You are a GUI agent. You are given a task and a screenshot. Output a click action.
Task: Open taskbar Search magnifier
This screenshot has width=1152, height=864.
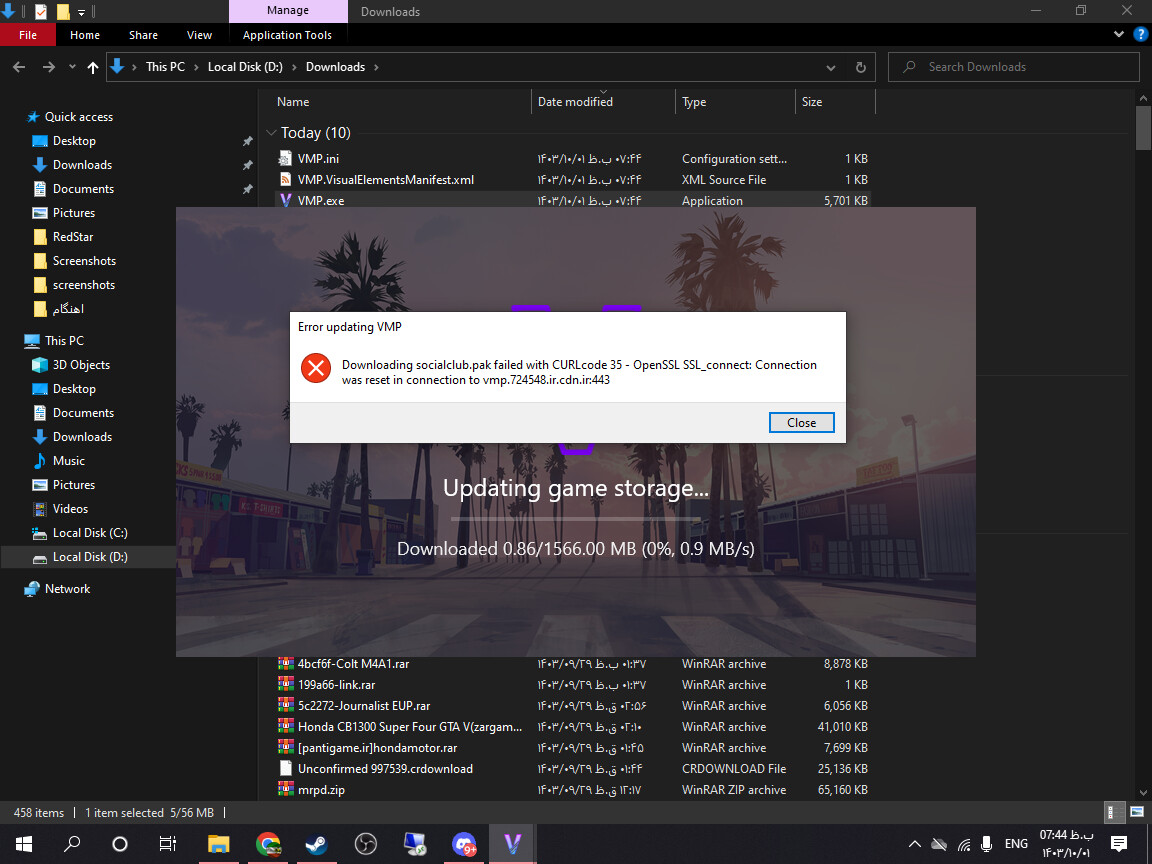(71, 843)
